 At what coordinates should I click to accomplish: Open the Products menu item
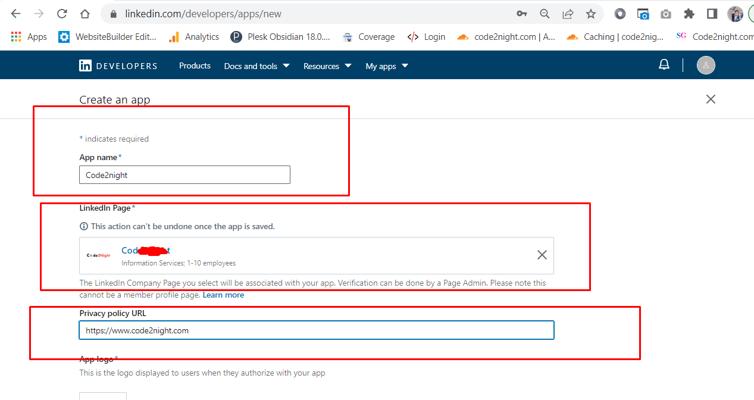(194, 66)
